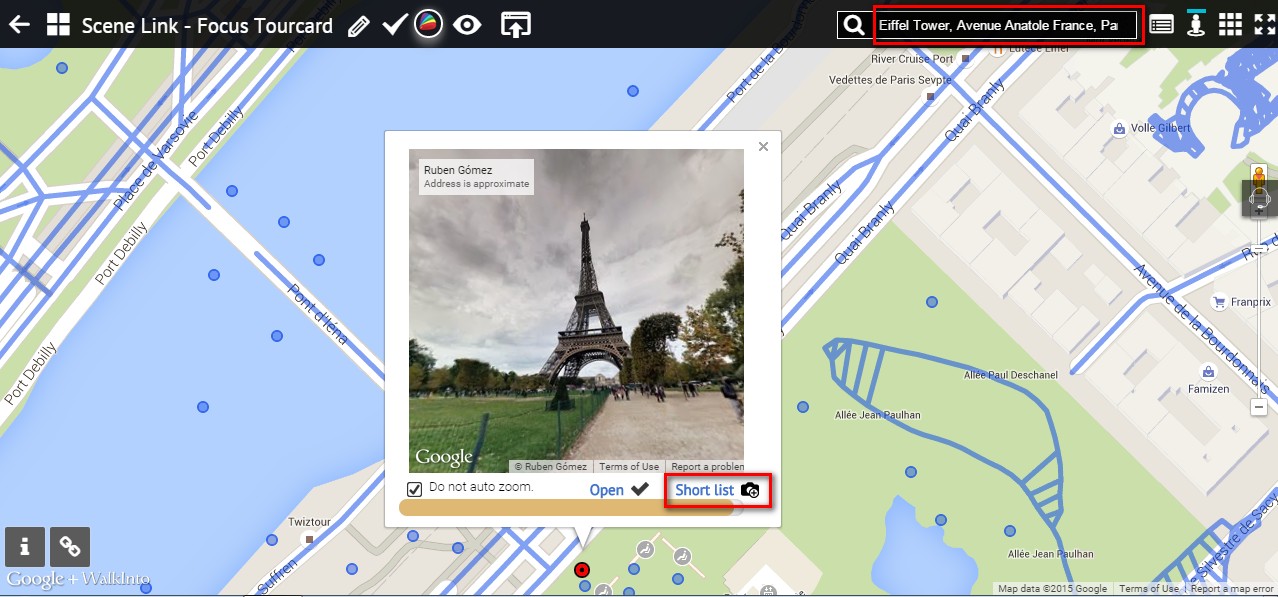
Task: Open the list panel icon beside search
Action: [x=1161, y=25]
